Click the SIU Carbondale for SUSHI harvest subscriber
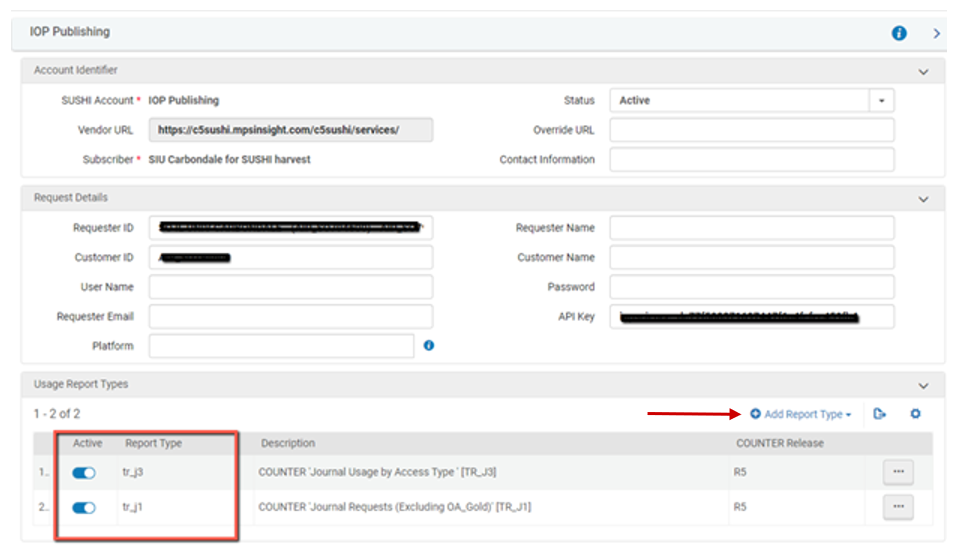Screen dimensions: 958x558 pyautogui.click(x=229, y=160)
